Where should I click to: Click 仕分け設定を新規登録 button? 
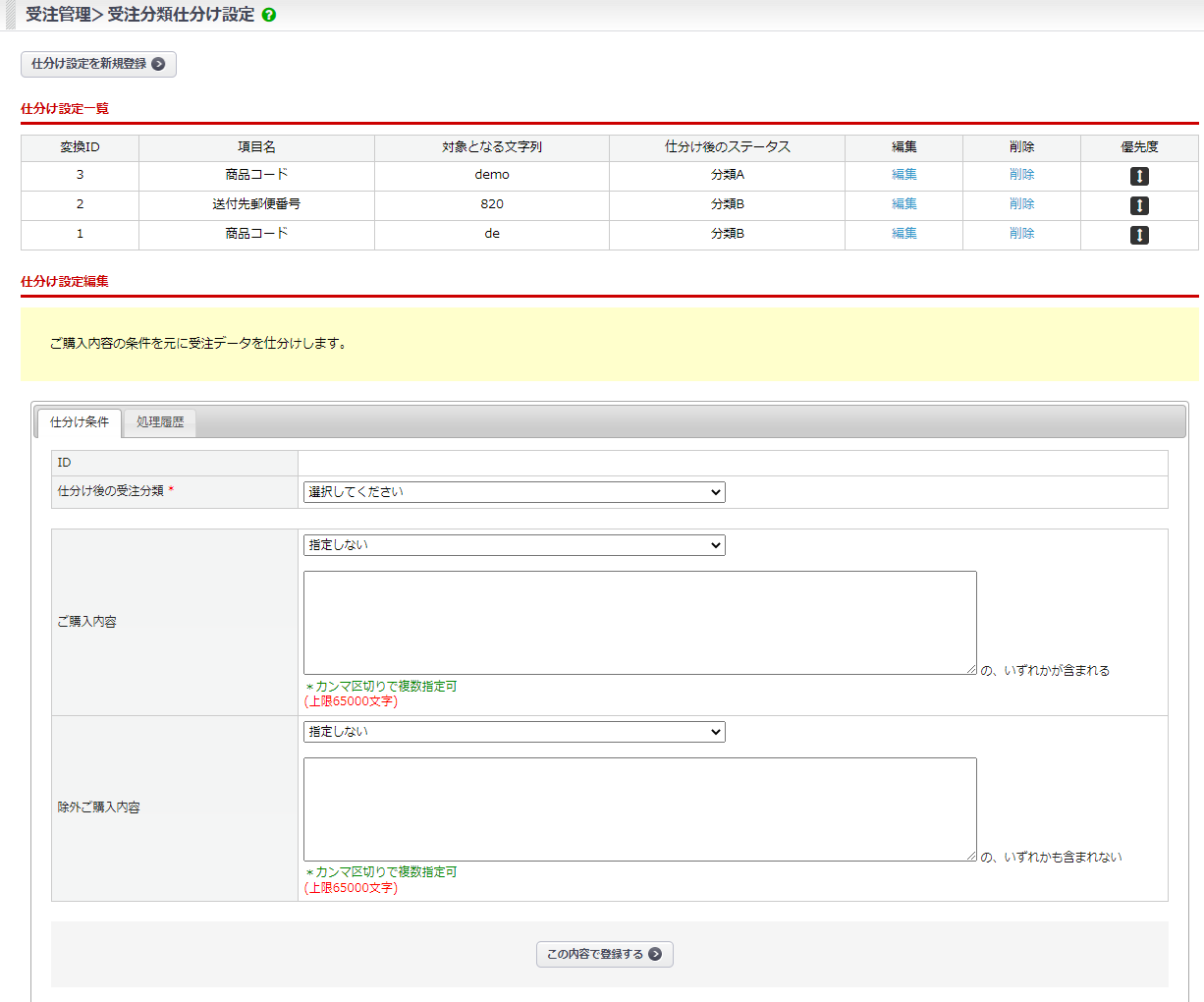[98, 64]
